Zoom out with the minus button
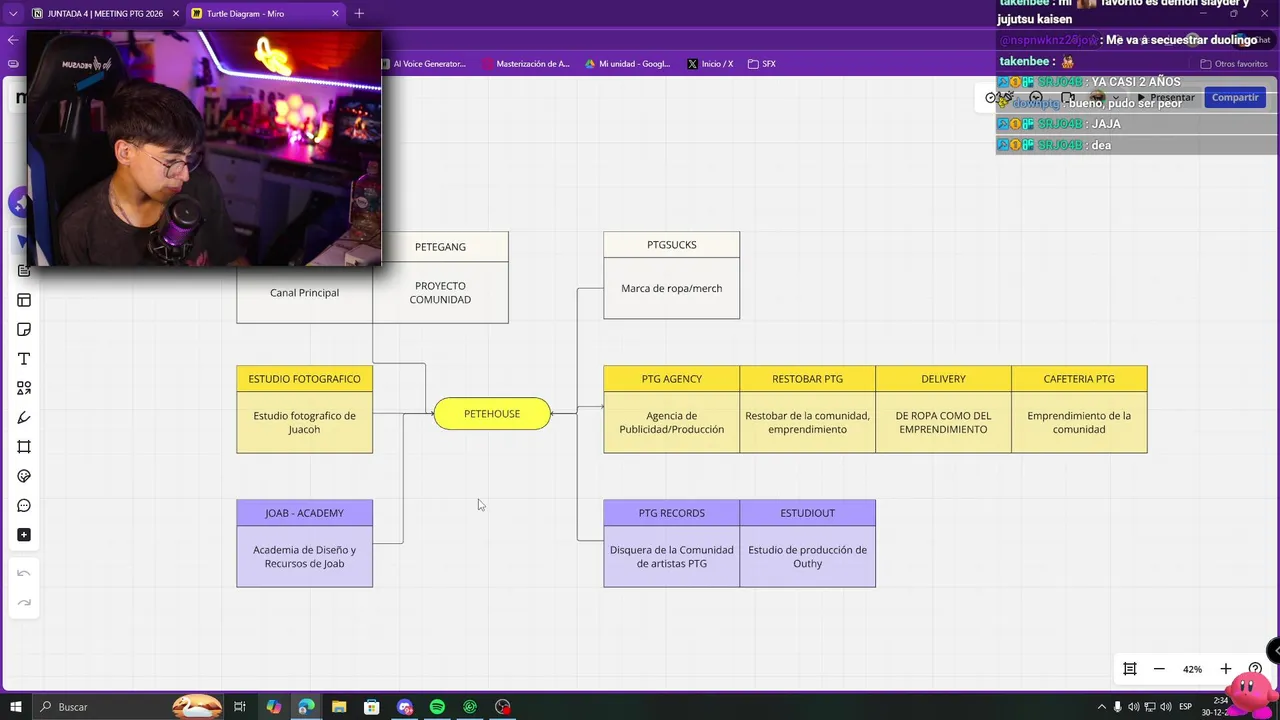This screenshot has height=720, width=1280. [1159, 669]
